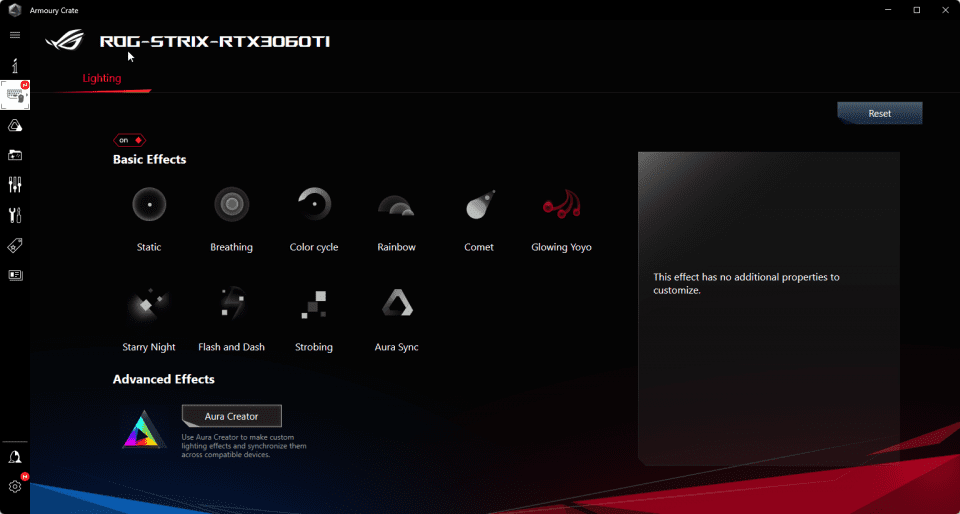
Task: Open the hamburger menu in the sidebar
Action: click(15, 35)
